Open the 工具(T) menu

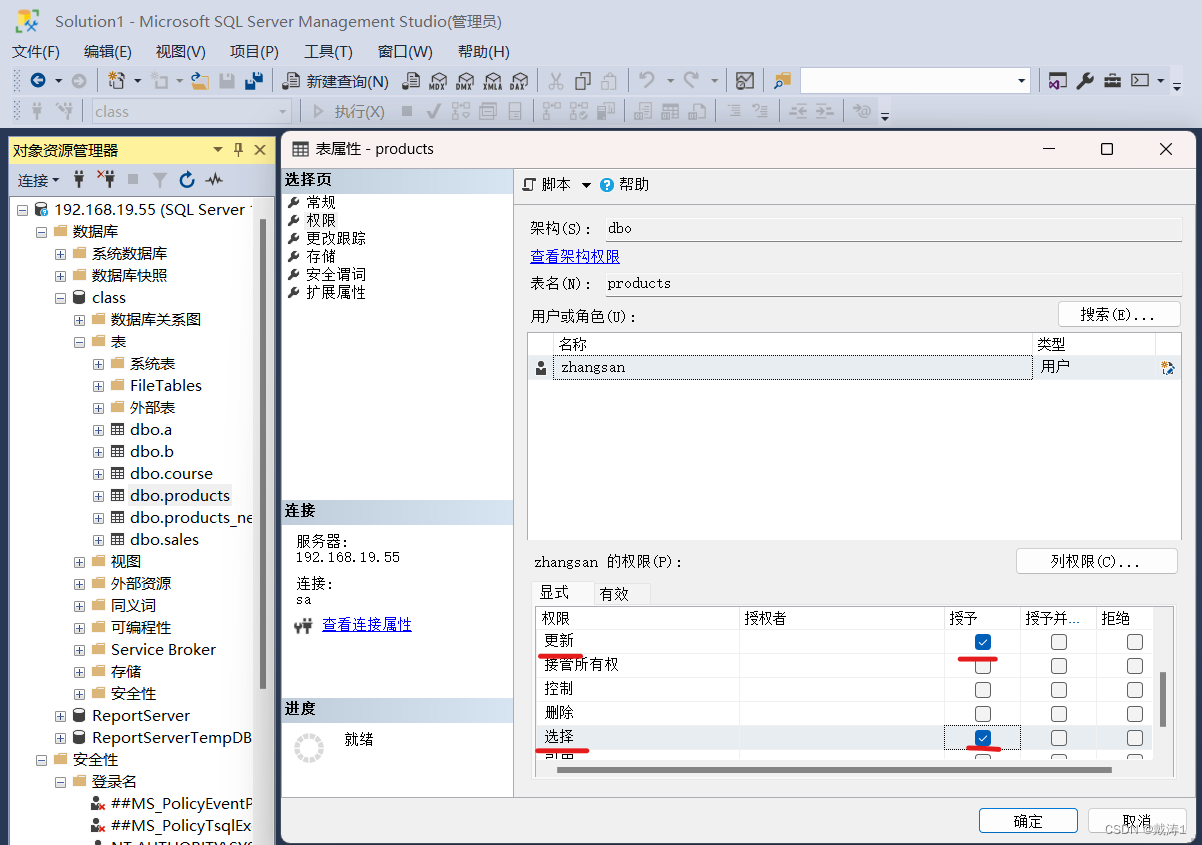(x=328, y=51)
